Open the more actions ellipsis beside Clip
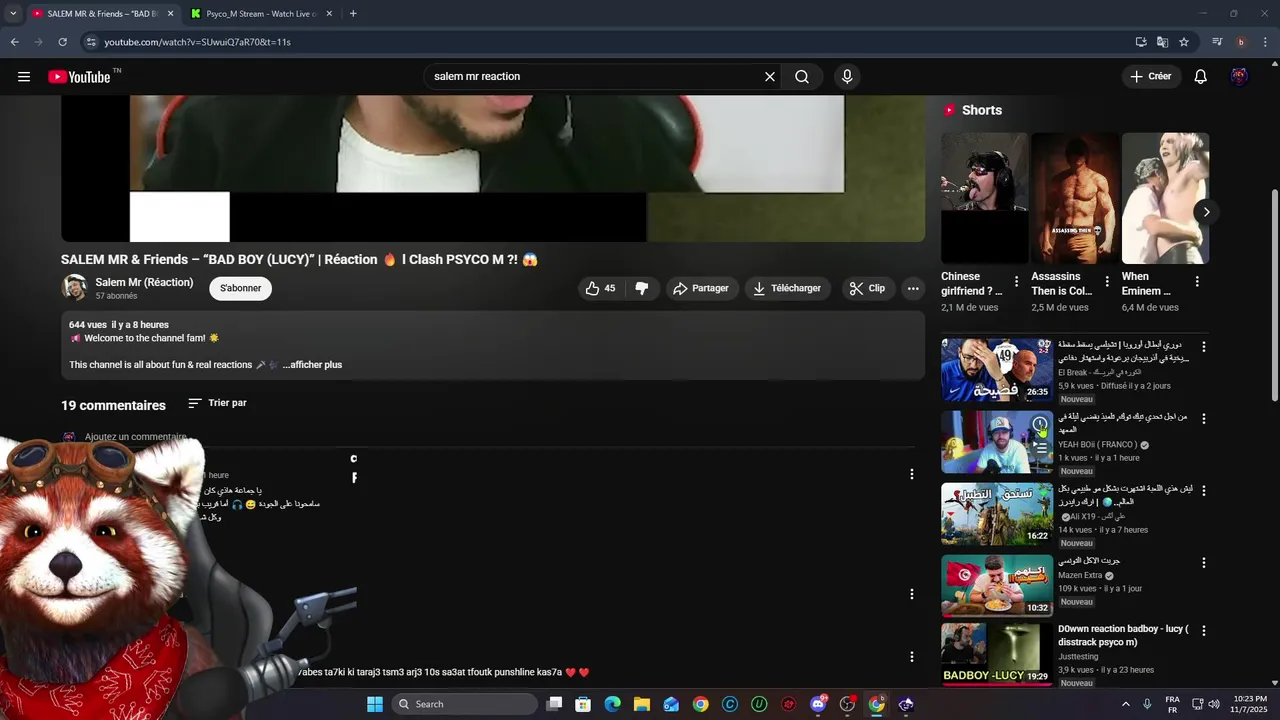This screenshot has width=1280, height=720. tap(913, 288)
